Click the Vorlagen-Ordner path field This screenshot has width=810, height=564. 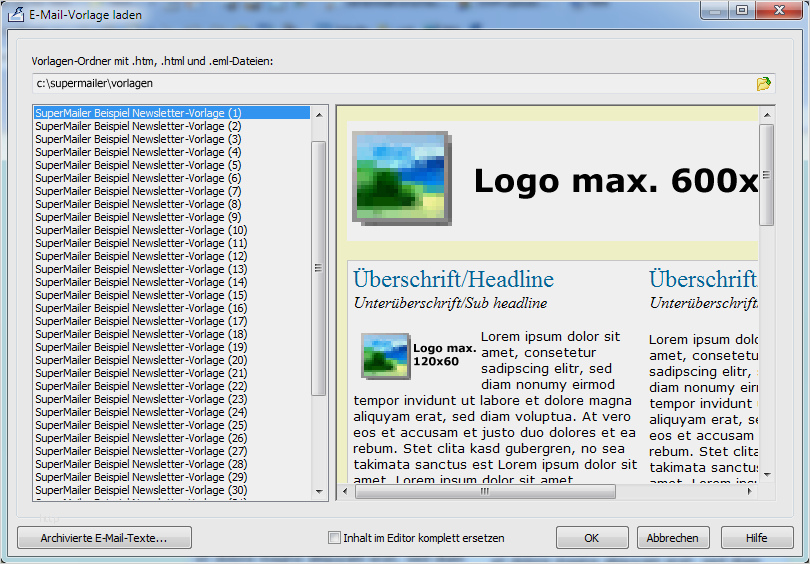pyautogui.click(x=390, y=84)
